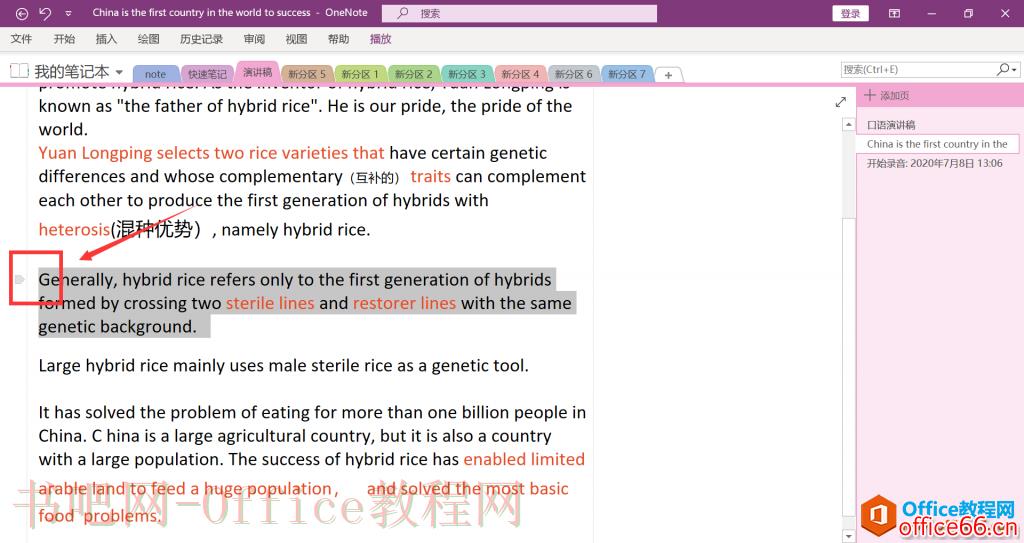Click the paragraph handle beside 'Generally'
The height and width of the screenshot is (543, 1024).
click(x=20, y=280)
